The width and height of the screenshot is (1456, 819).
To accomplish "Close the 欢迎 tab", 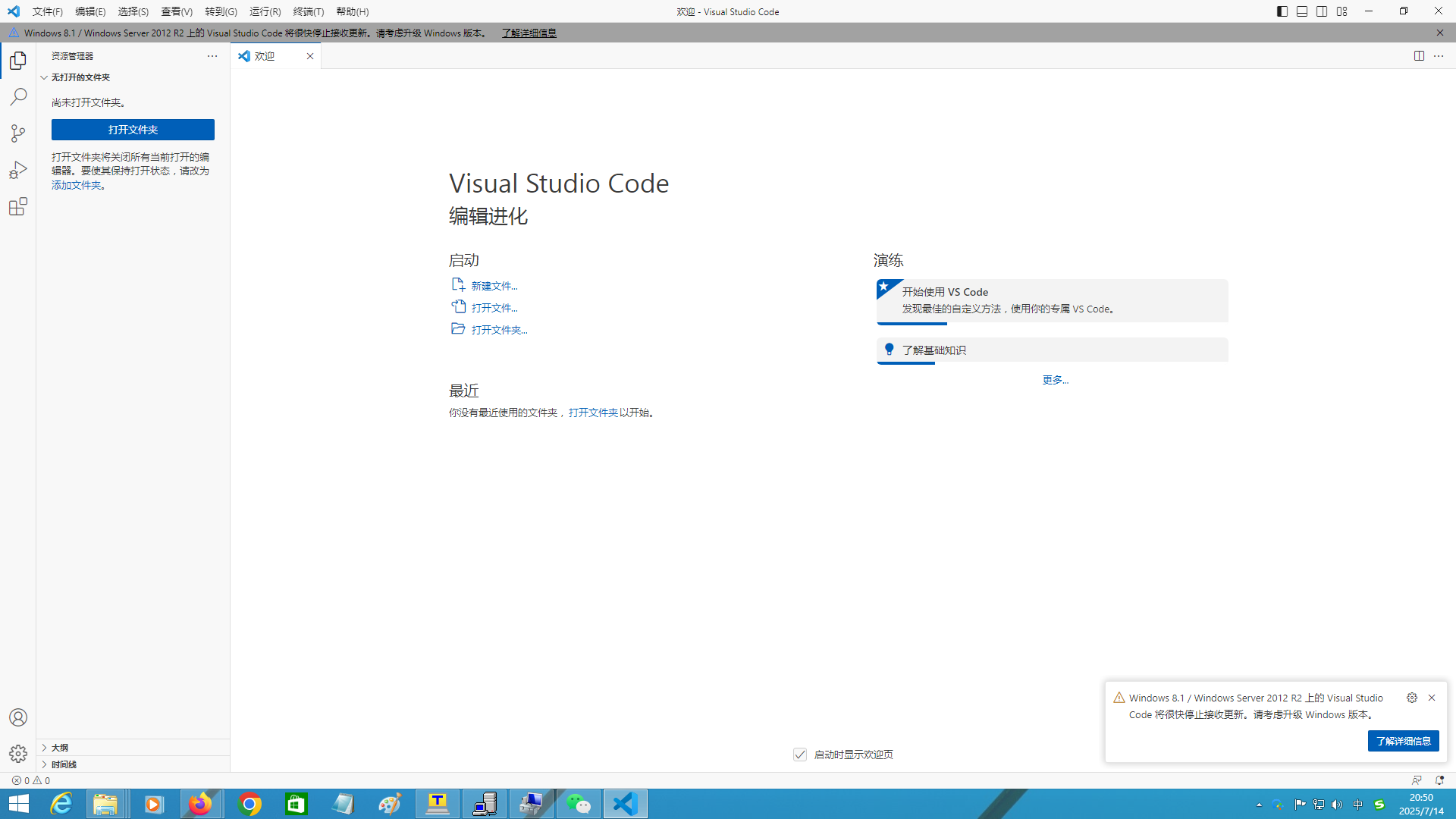I will coord(310,56).
